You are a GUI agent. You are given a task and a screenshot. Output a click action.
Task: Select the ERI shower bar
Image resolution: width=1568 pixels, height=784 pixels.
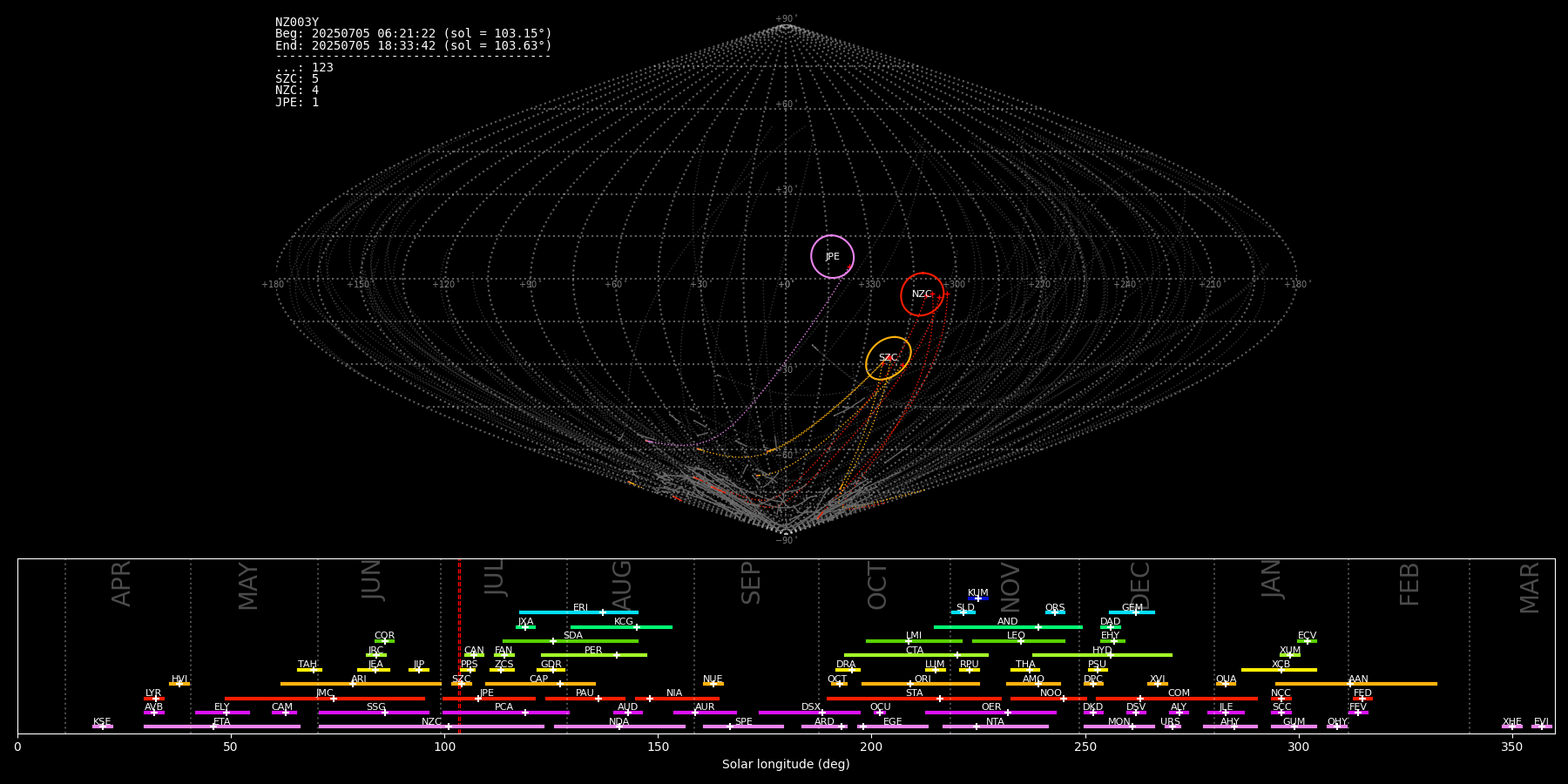(578, 612)
